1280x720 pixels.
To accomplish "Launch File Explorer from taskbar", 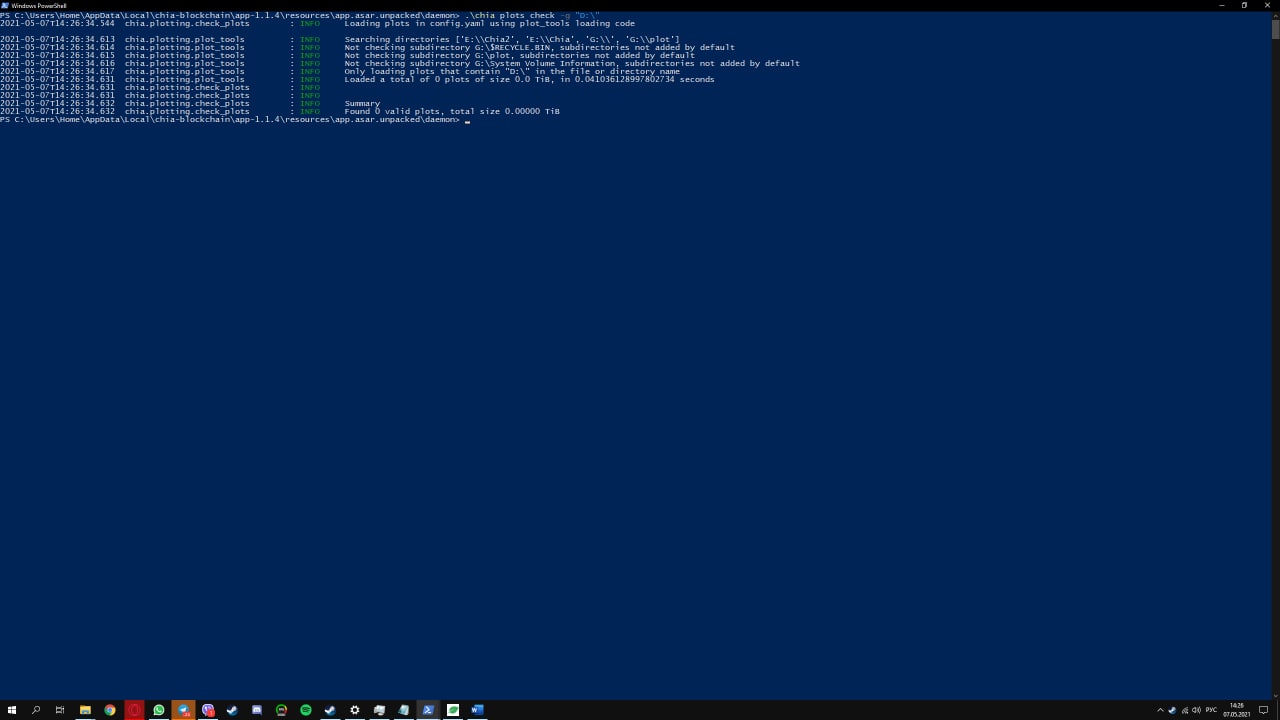I will [x=85, y=710].
